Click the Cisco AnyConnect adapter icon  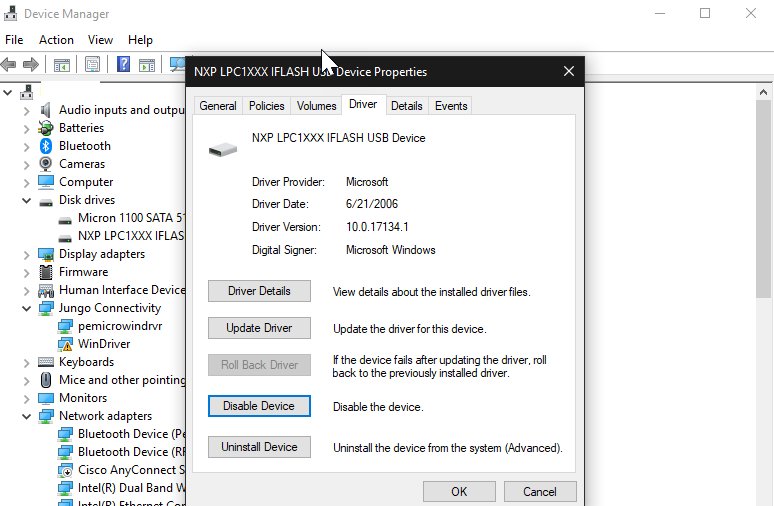click(x=65, y=470)
